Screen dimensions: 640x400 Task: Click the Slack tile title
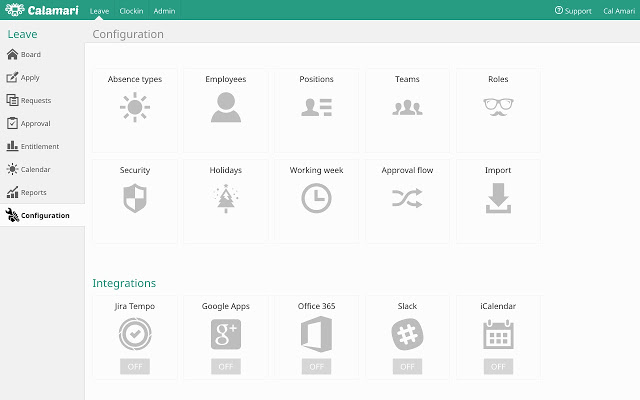(x=407, y=306)
